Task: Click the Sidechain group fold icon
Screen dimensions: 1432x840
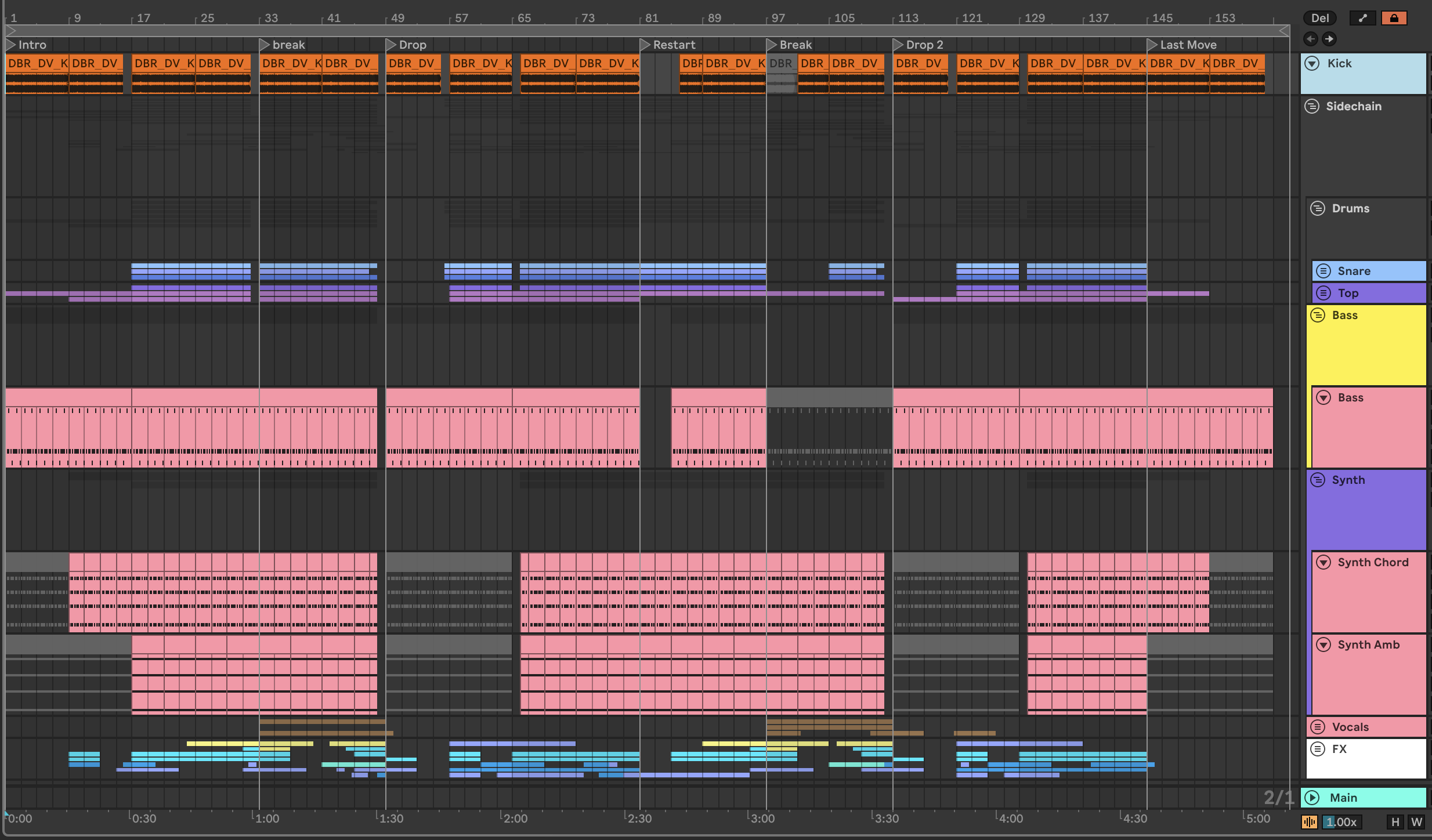Action: (x=1312, y=106)
